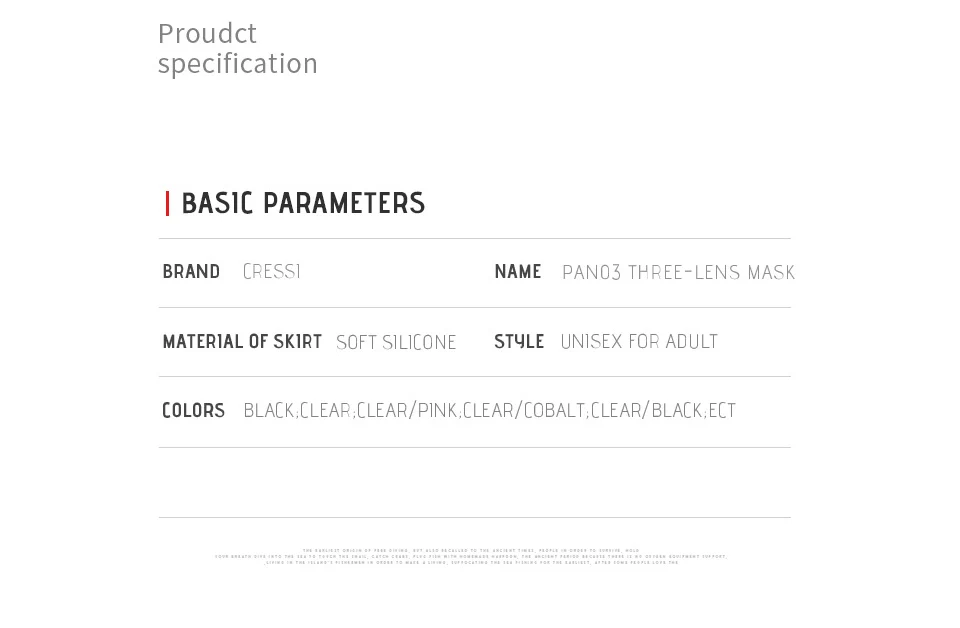
Task: Click the word "specification" in the page heading
Action: (x=237, y=64)
